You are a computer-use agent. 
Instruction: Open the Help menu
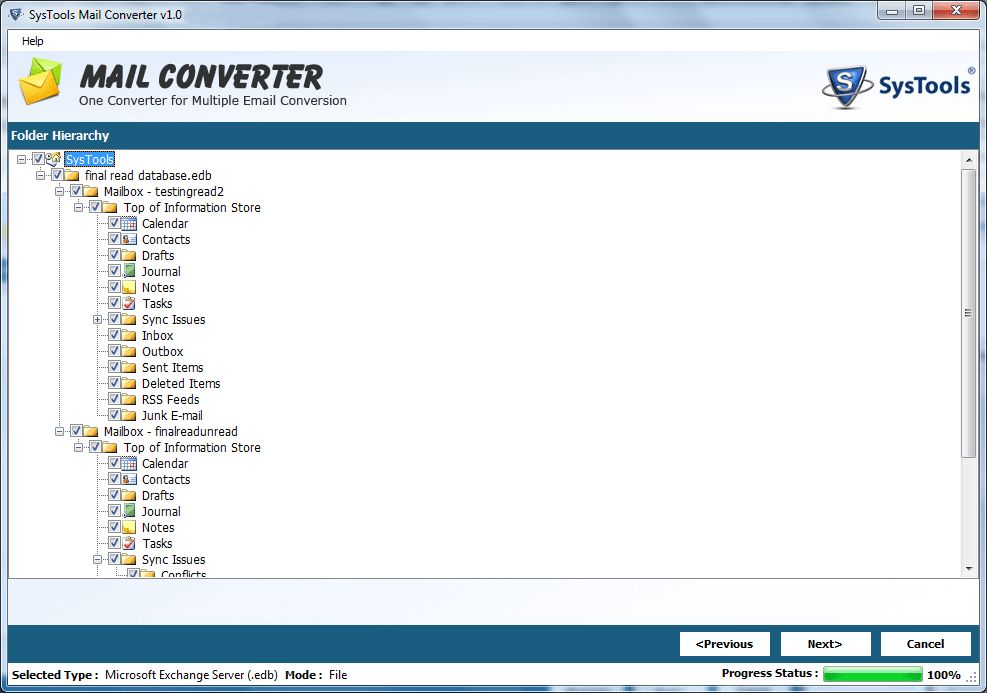click(33, 41)
